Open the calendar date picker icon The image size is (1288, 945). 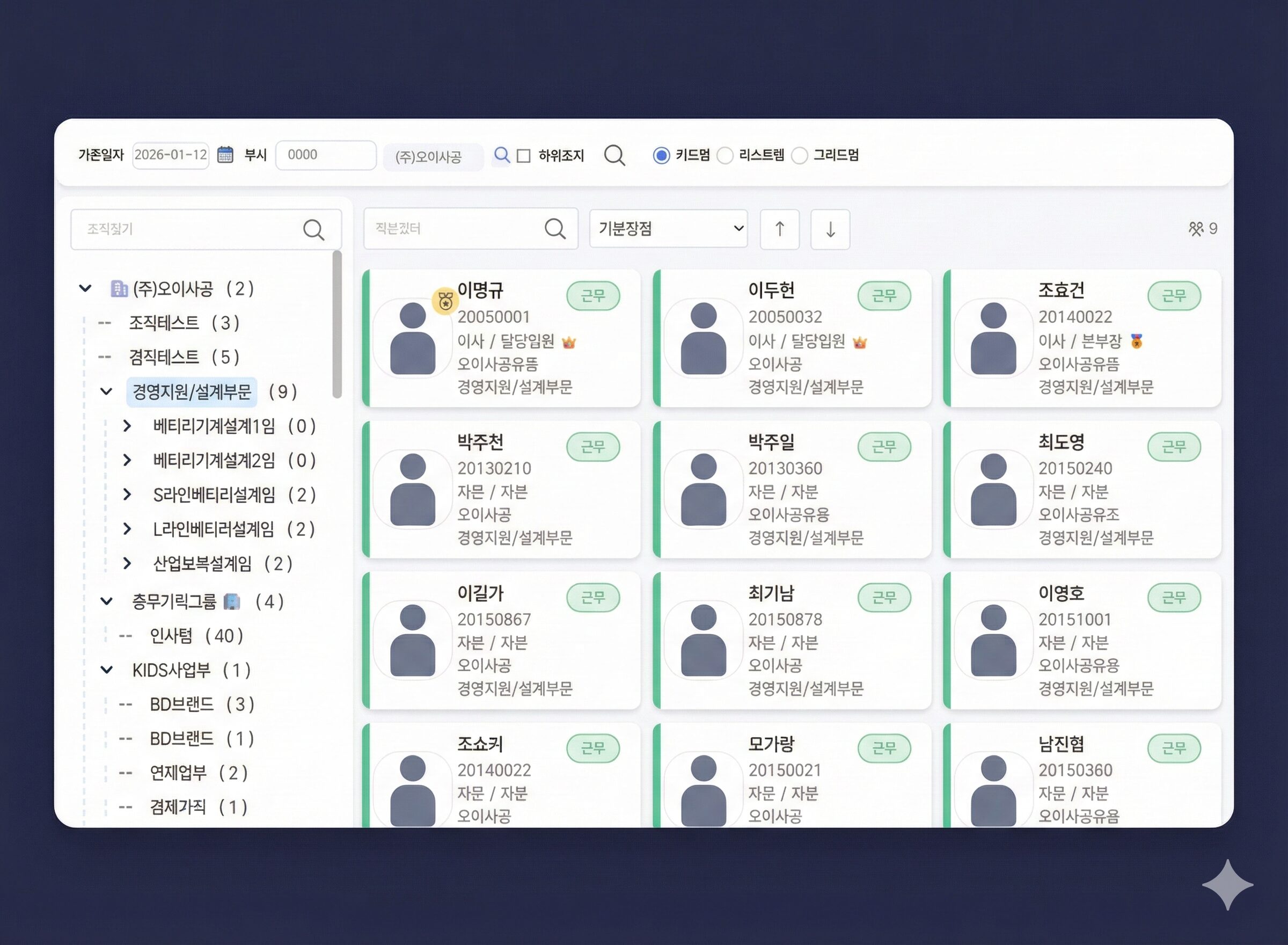[225, 155]
